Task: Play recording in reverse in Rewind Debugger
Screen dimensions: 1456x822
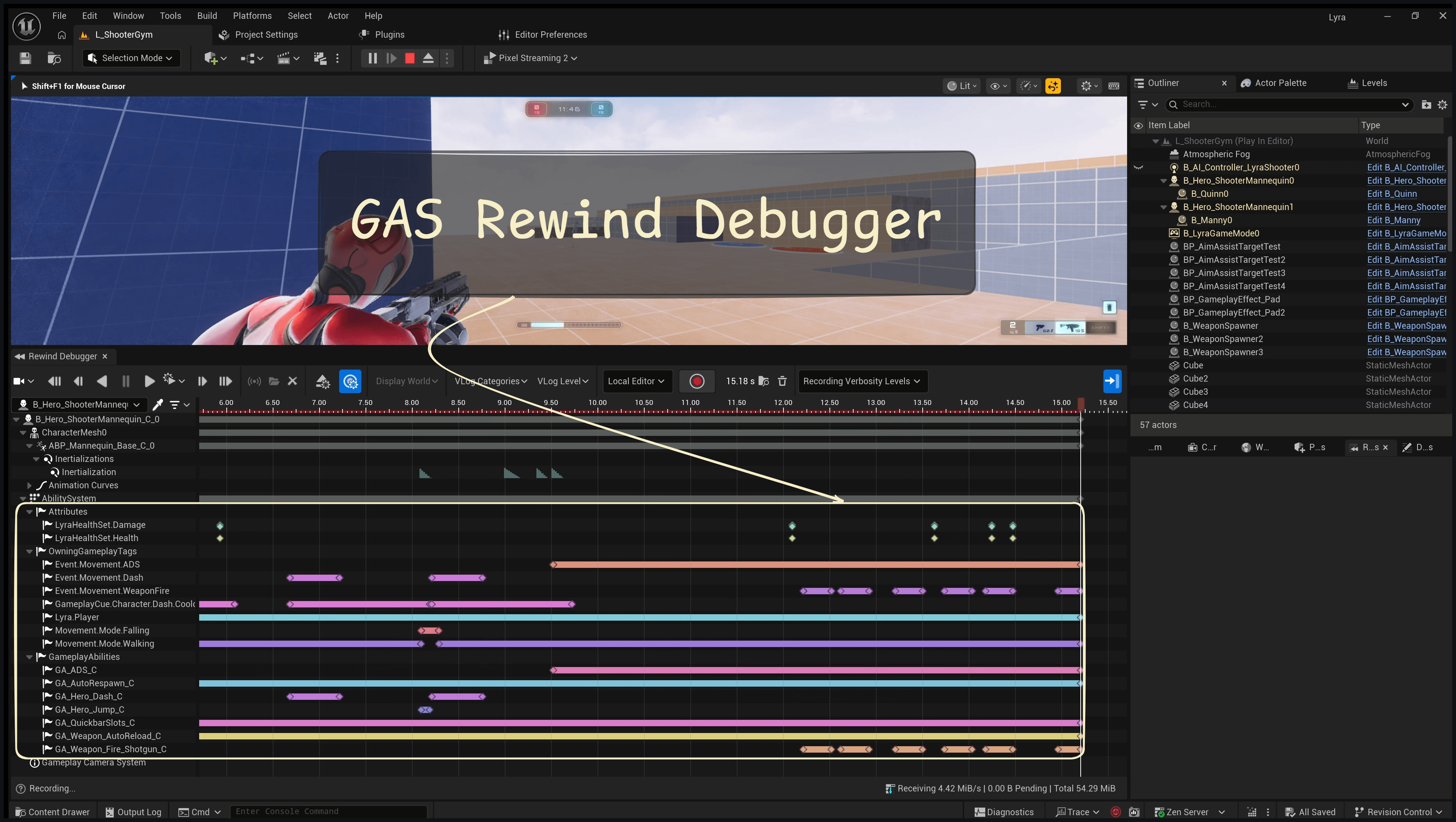Action: pos(102,381)
